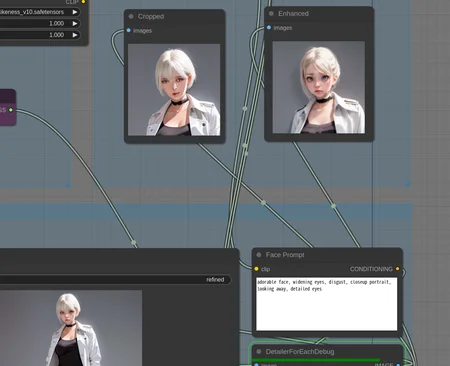This screenshot has height=366, width=450.
Task: Select the Cropped node title bar
Action: point(175,16)
